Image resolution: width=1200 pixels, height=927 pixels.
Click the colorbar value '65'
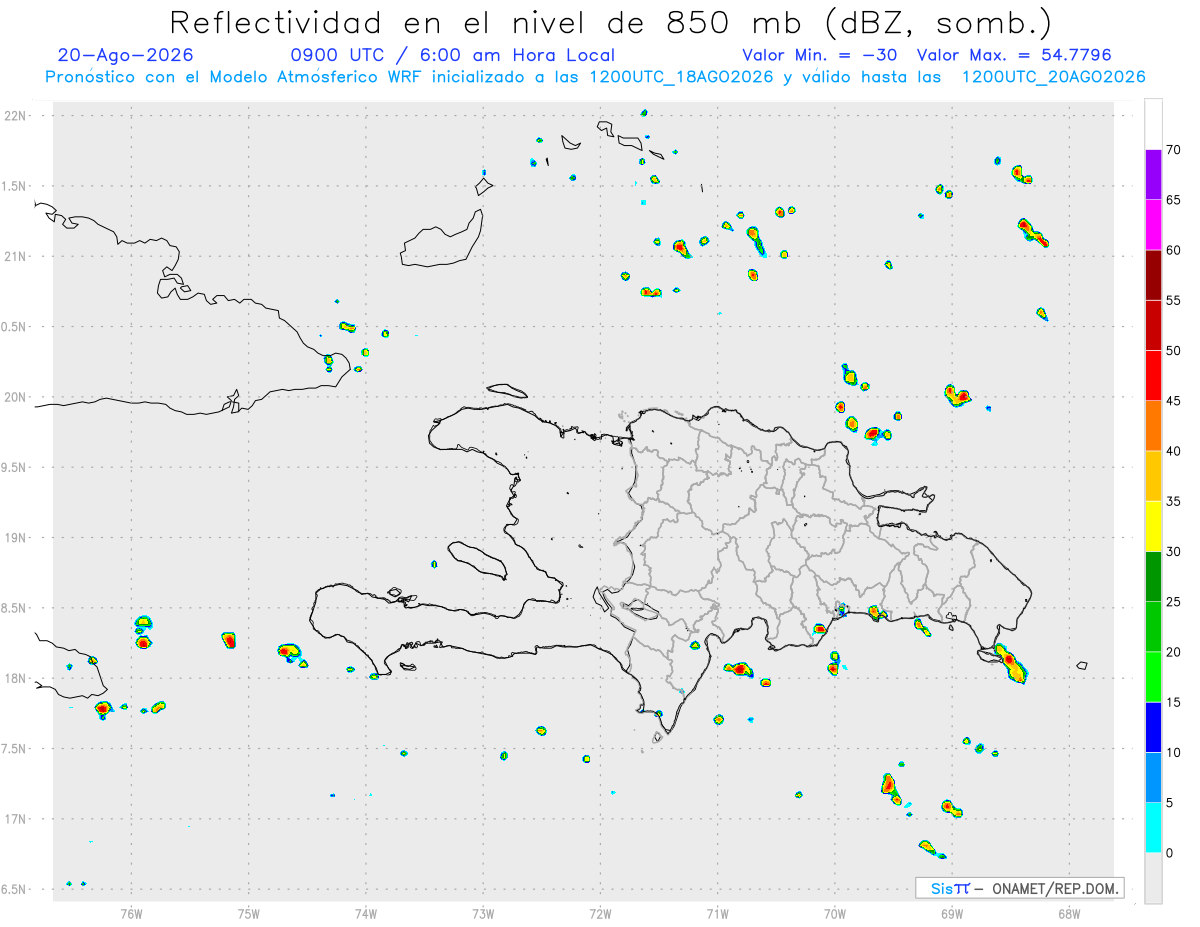[1173, 200]
